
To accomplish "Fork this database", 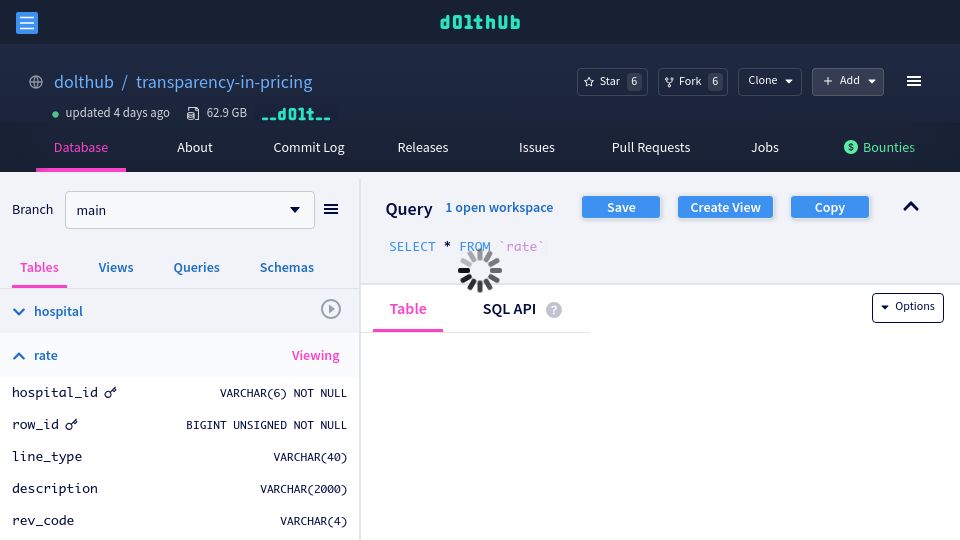I will (692, 81).
